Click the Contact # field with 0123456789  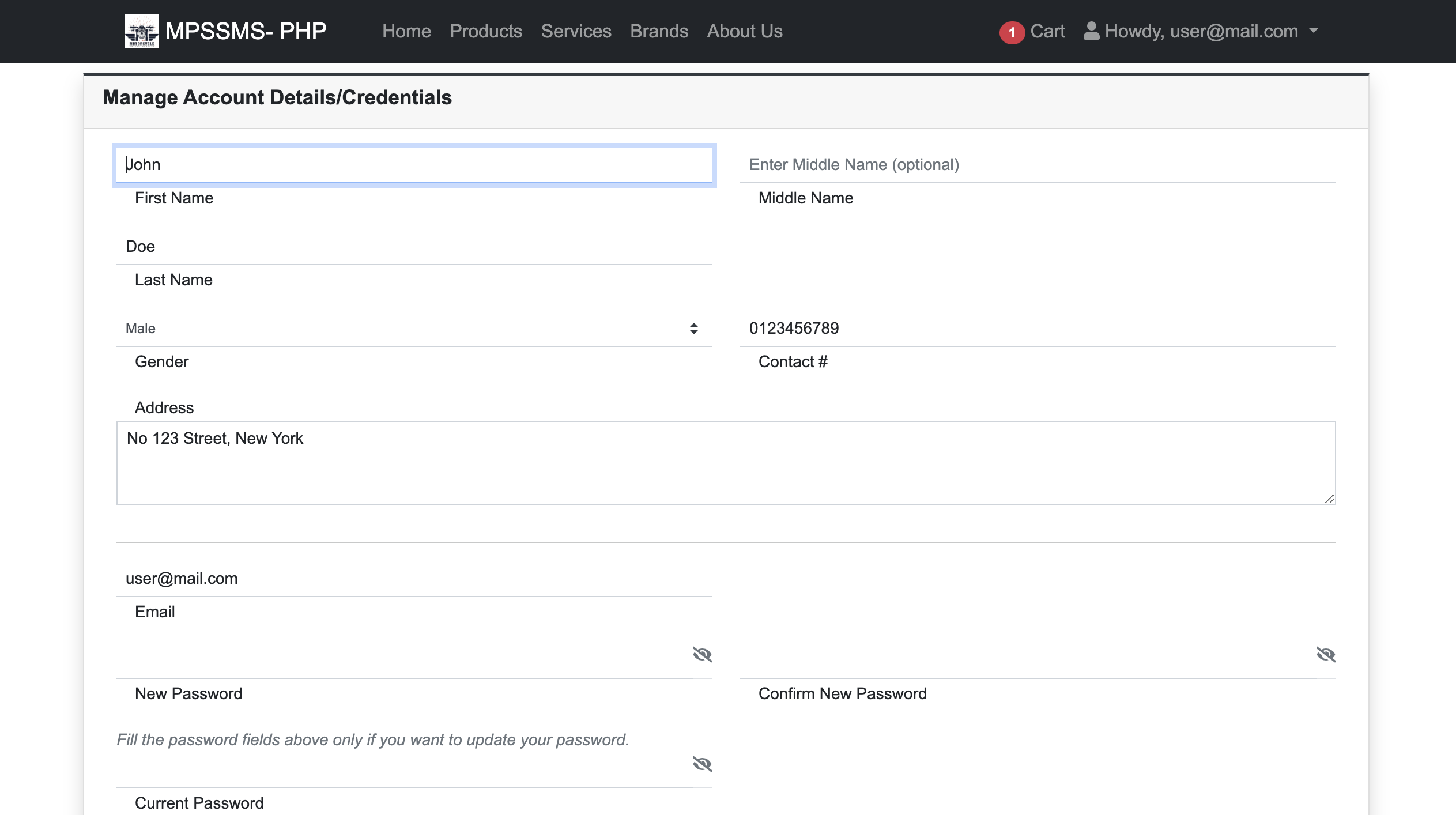click(x=1038, y=329)
